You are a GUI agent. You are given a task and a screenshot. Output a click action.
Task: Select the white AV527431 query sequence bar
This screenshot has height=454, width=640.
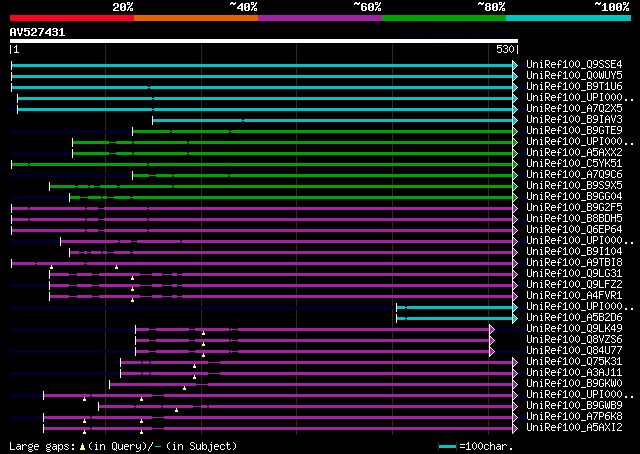click(x=264, y=41)
